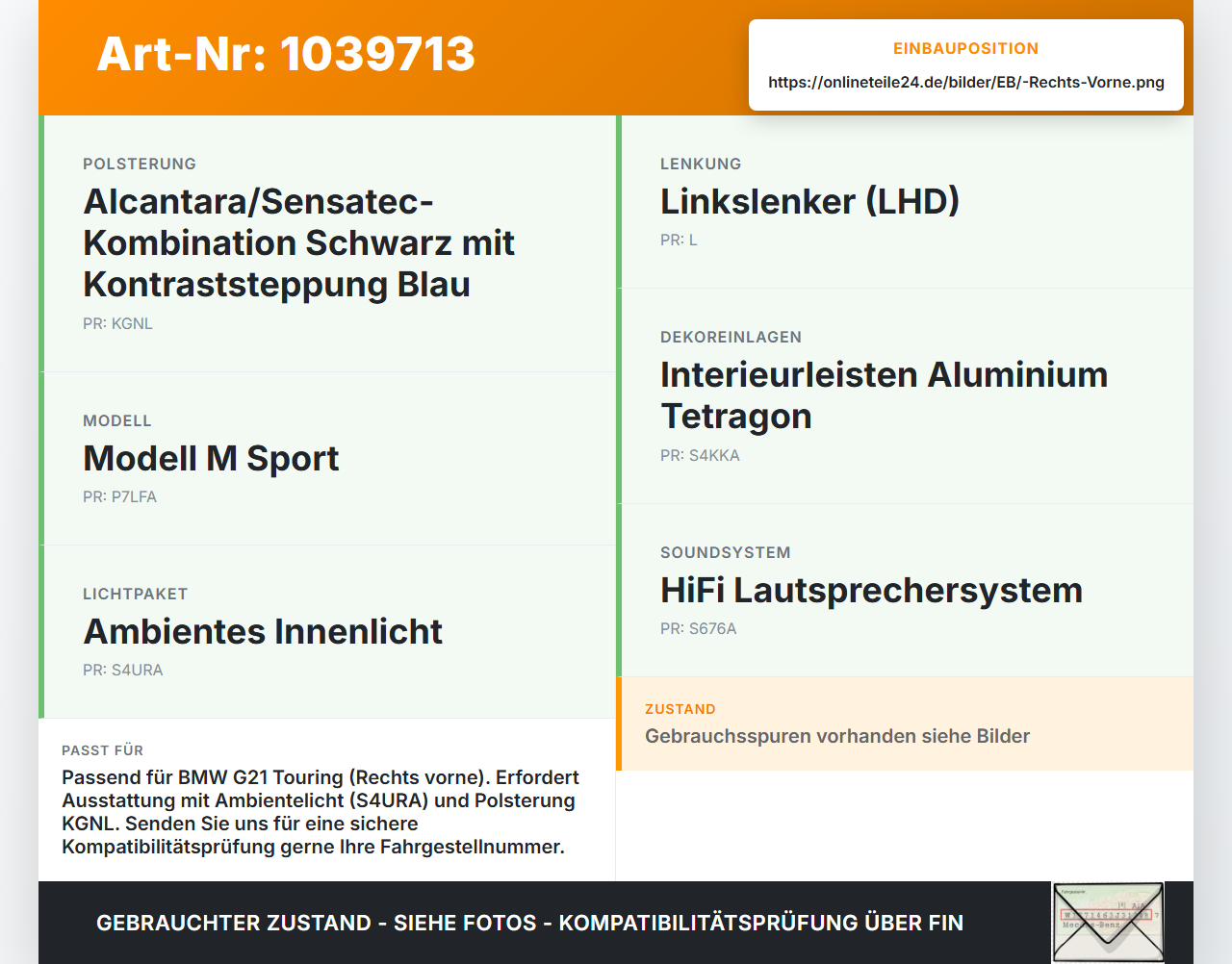Viewport: 1232px width, 964px height.
Task: Click the EINBAUPOSITION heading
Action: (x=966, y=49)
